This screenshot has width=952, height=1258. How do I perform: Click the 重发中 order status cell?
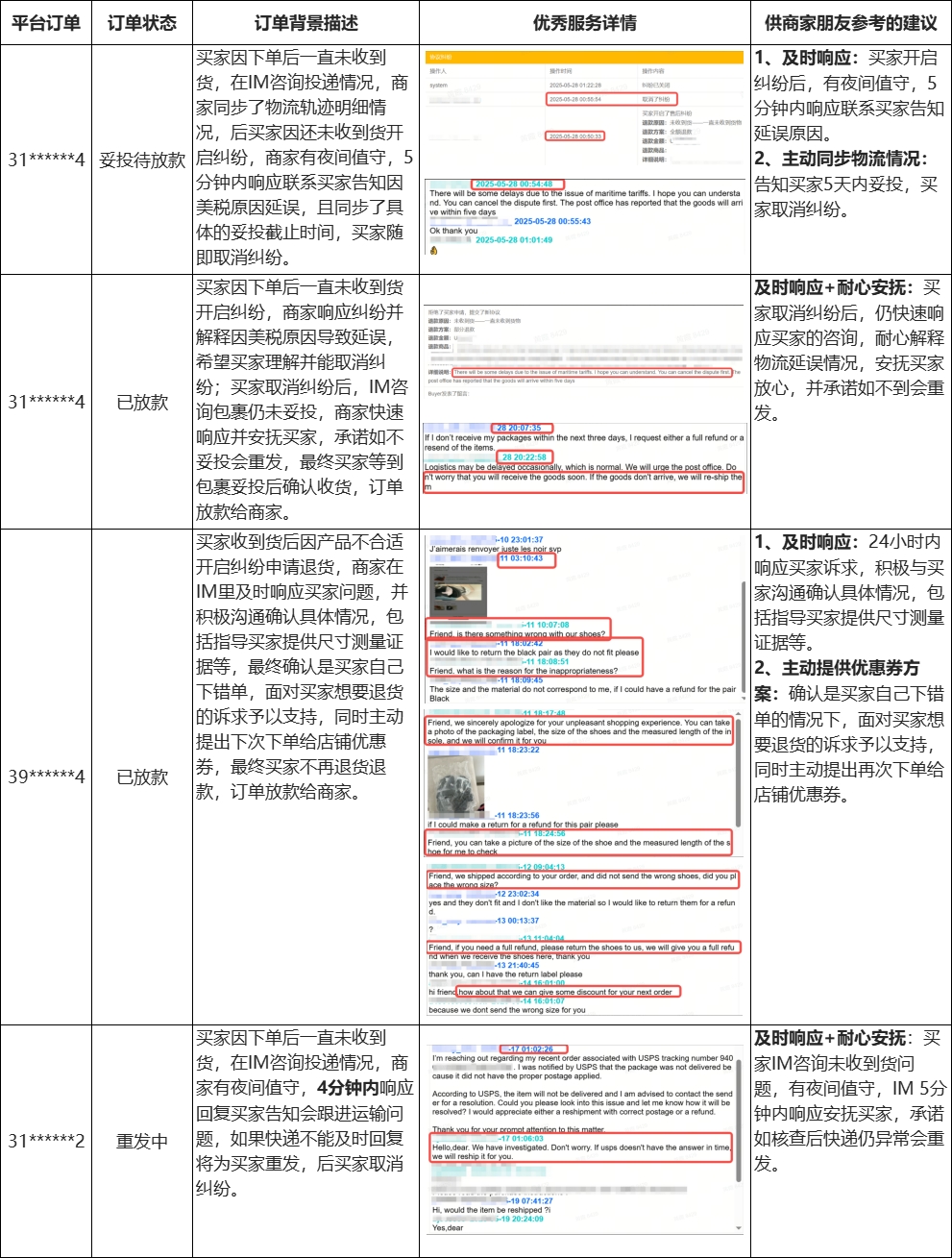pos(142,1141)
